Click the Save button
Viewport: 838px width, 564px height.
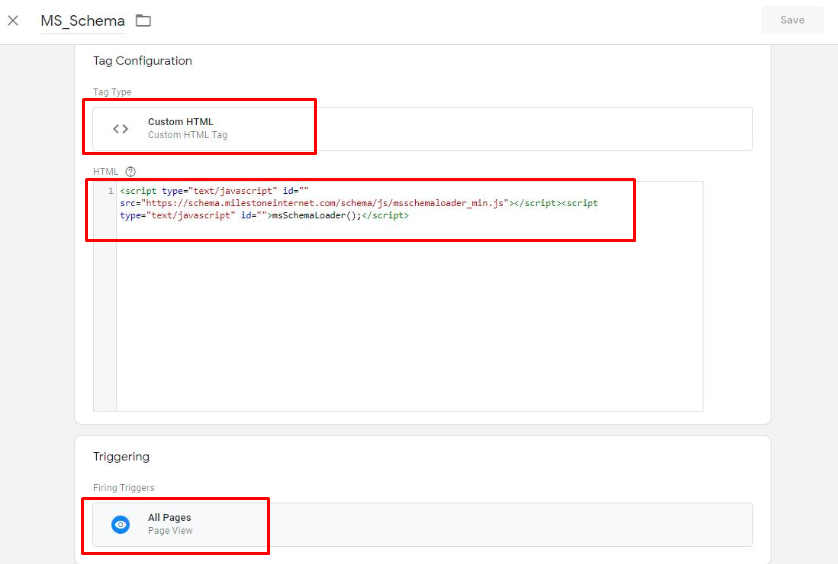coord(792,20)
